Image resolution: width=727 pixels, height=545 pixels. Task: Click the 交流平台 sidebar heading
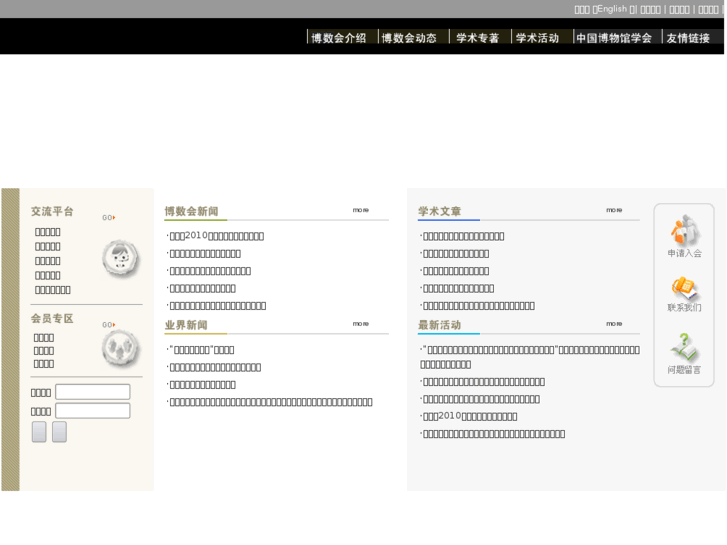pyautogui.click(x=52, y=212)
